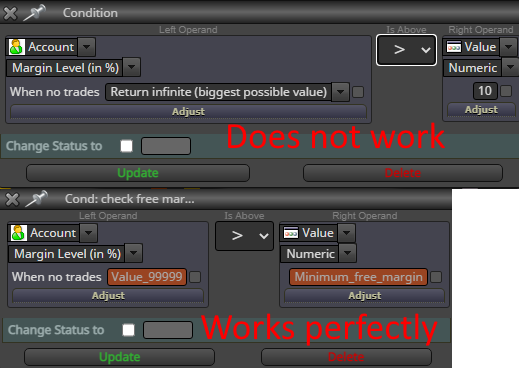Click Adjust under Left Operand in lower panel
Screen dimensions: 519x368
pos(108,296)
